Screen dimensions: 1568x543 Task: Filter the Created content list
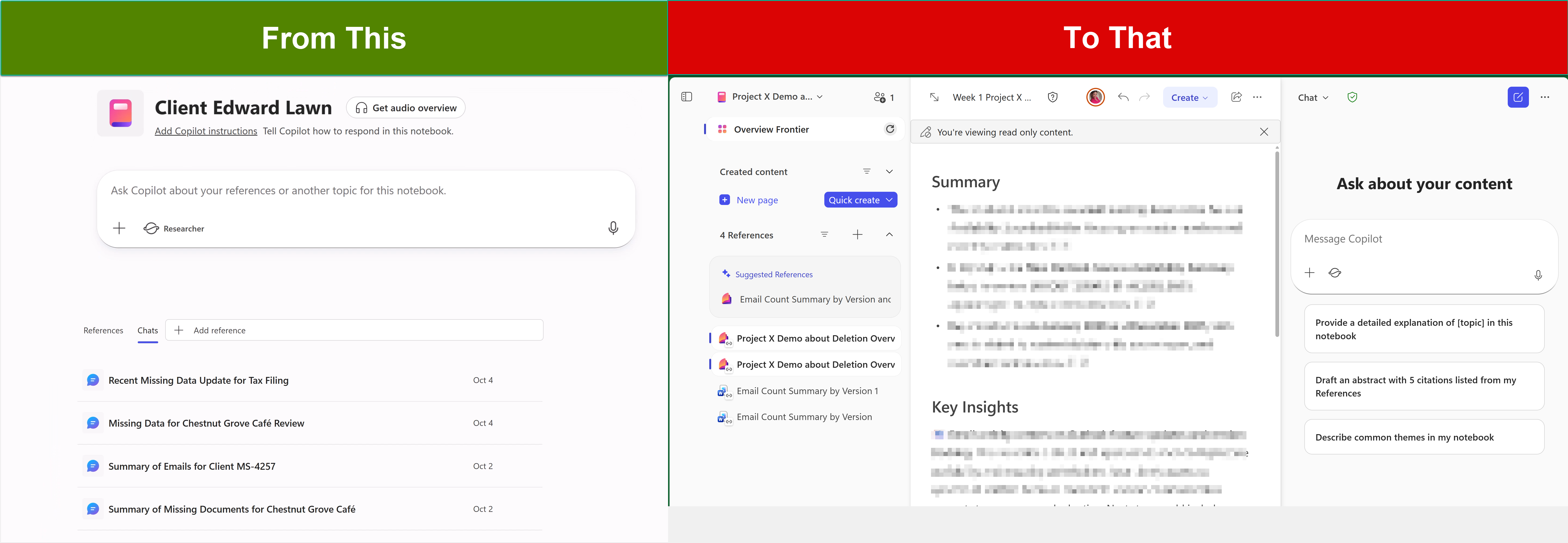pos(867,172)
